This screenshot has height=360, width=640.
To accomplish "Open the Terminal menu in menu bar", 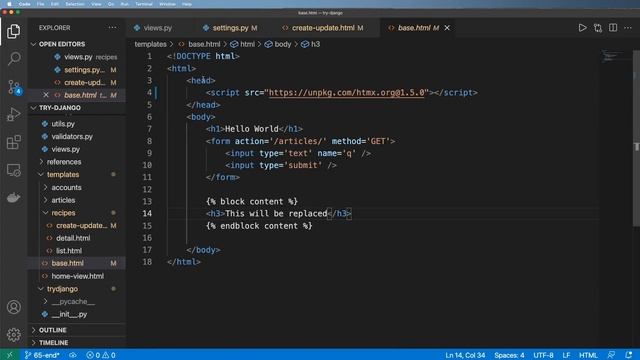I will coord(144,4).
